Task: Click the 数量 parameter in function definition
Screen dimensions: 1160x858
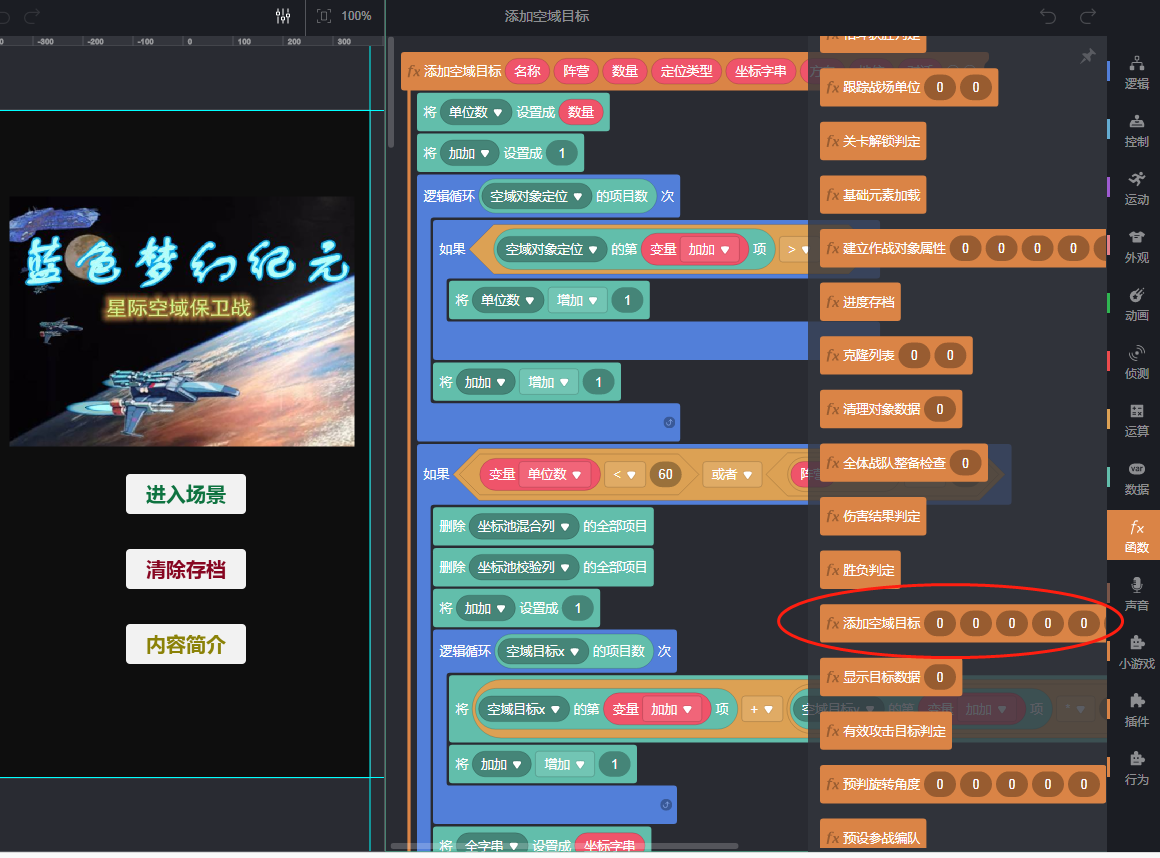Action: 625,71
